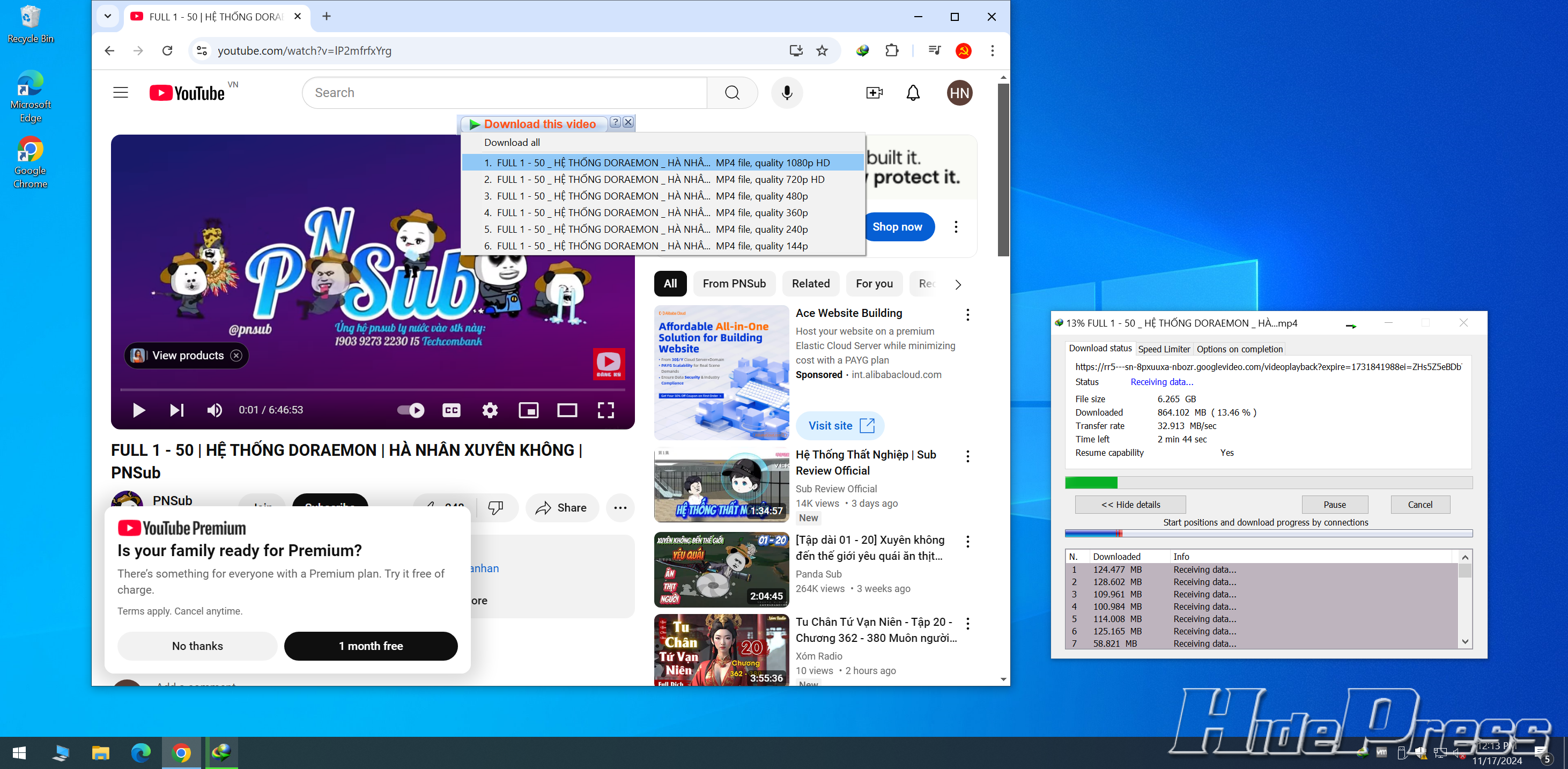Image resolution: width=1568 pixels, height=769 pixels.
Task: Pause the IDM download
Action: point(1334,504)
